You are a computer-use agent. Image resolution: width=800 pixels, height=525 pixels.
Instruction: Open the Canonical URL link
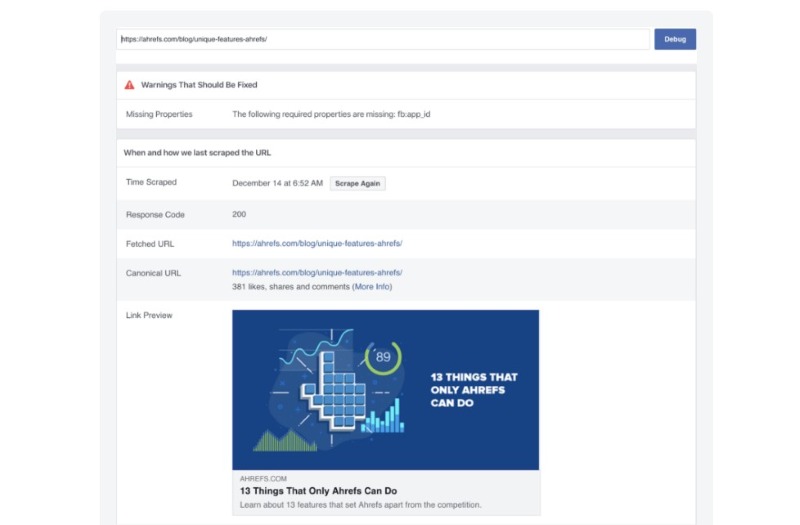(317, 272)
